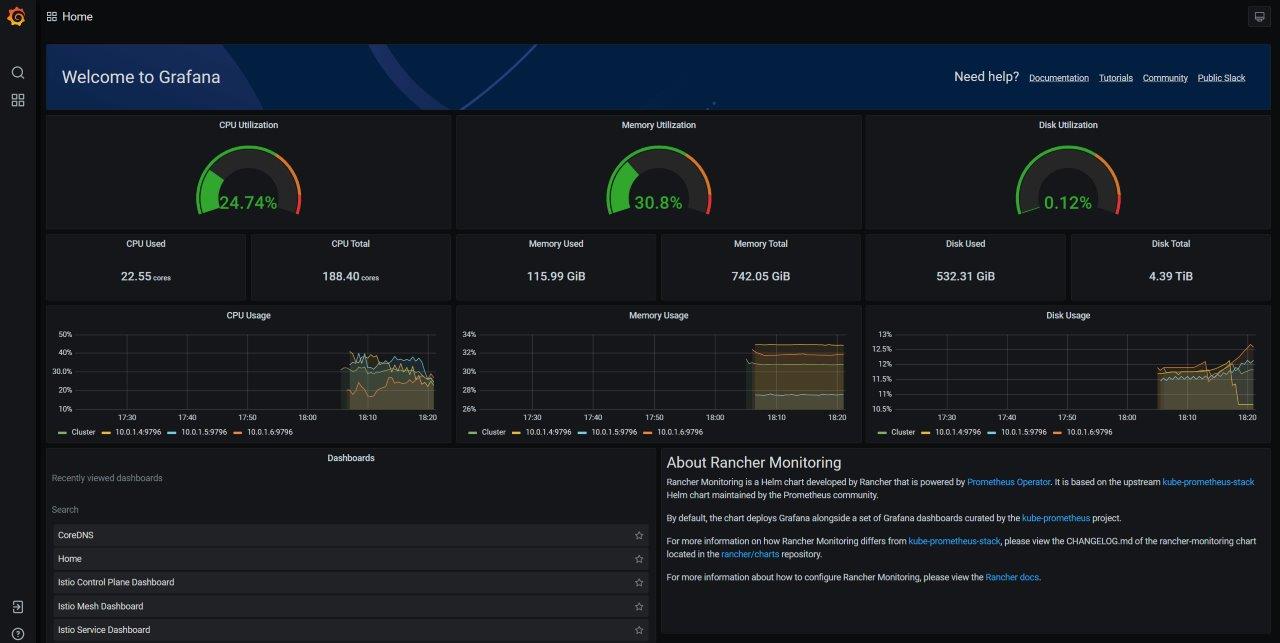
Task: Click the About Rancher Monitoring heading
Action: (754, 462)
